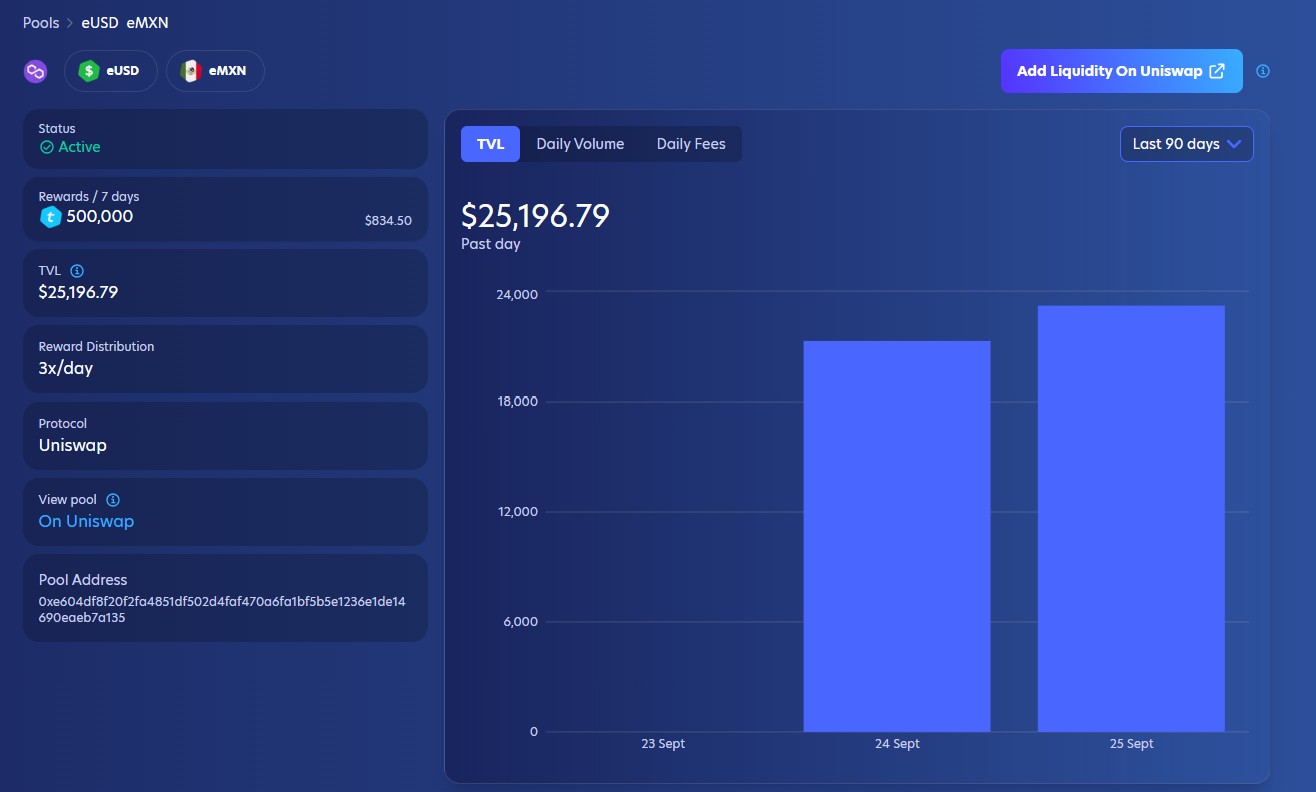Image resolution: width=1316 pixels, height=792 pixels.
Task: Click the blue rewards token icon
Action: (x=50, y=217)
